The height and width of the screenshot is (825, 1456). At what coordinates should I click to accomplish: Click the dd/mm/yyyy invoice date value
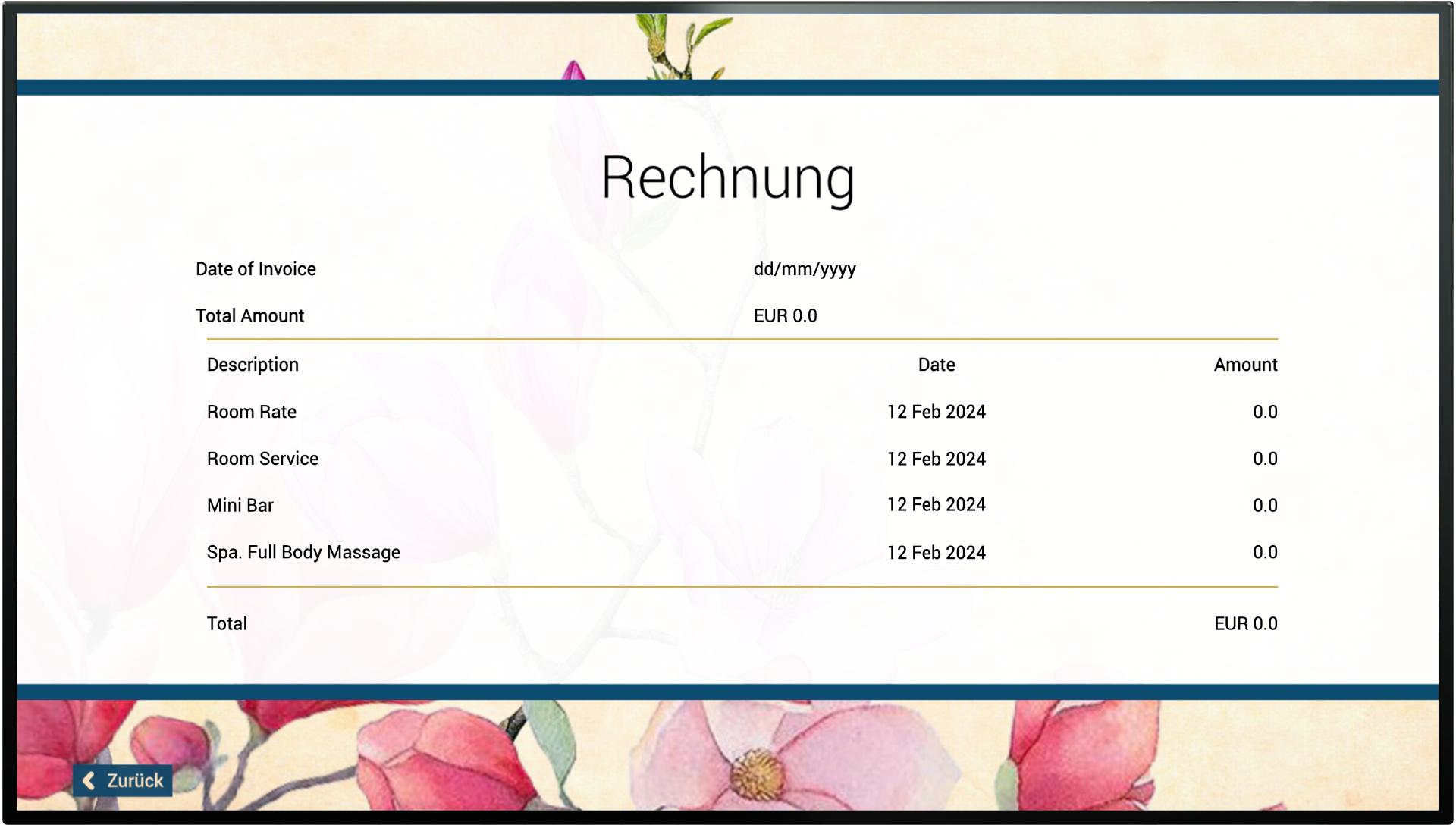pos(805,269)
